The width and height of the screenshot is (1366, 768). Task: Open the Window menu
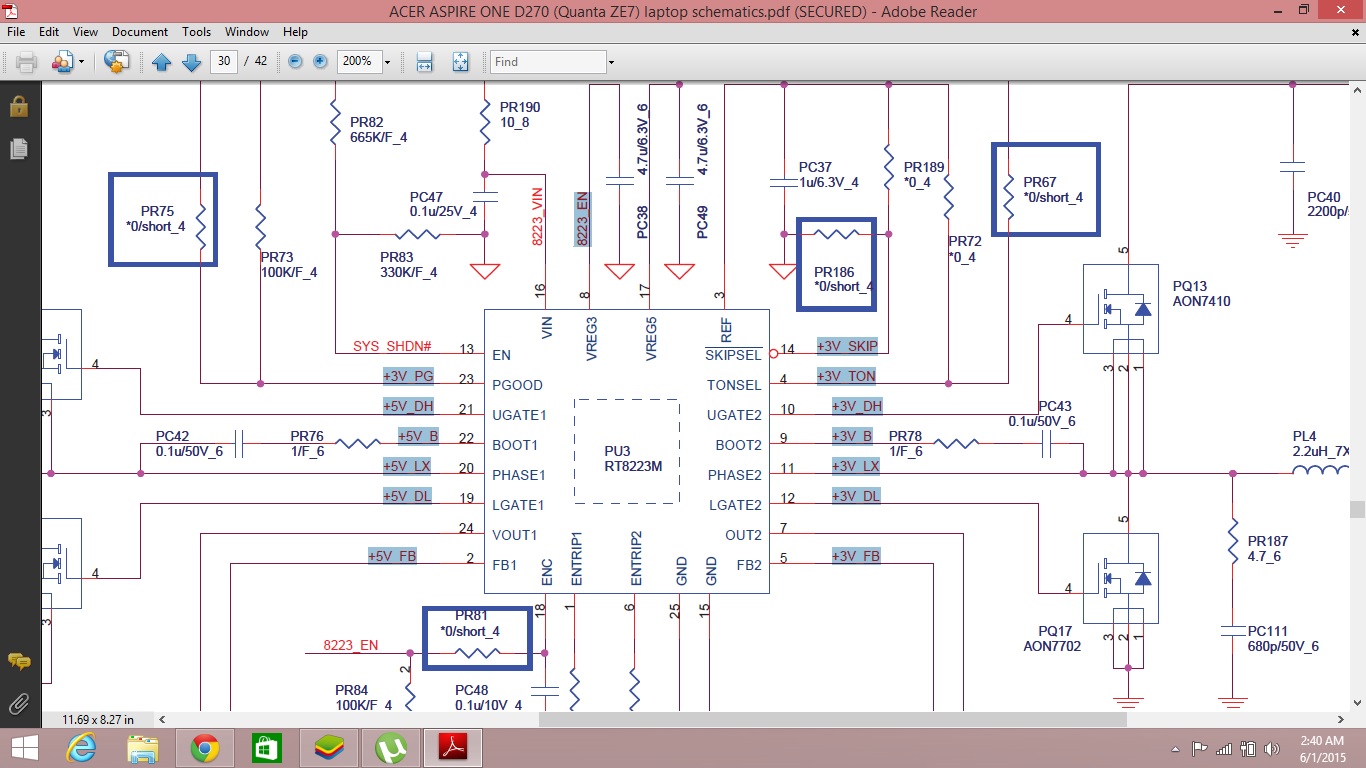246,32
